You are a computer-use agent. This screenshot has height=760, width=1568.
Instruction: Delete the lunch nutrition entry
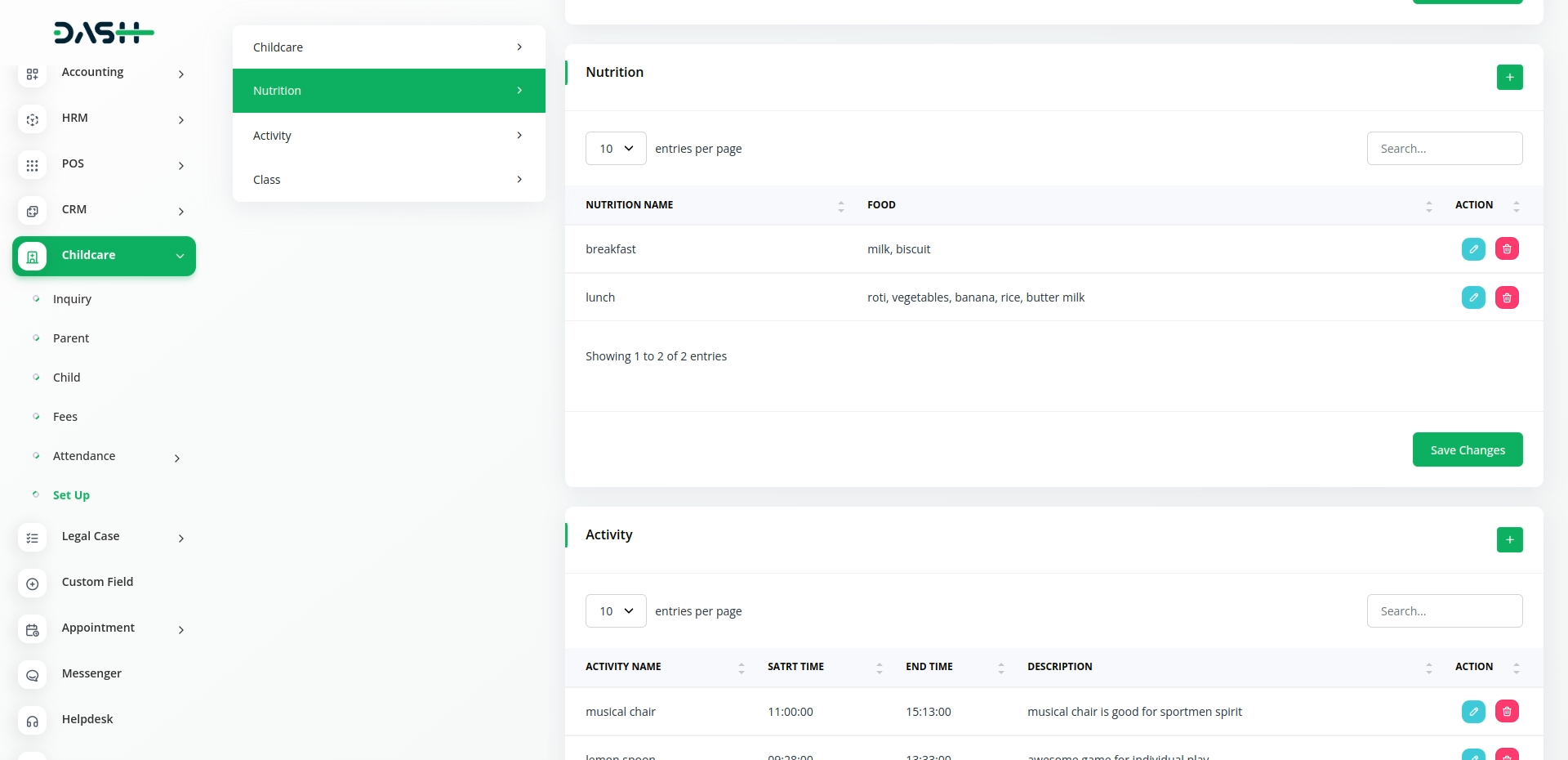pos(1507,297)
